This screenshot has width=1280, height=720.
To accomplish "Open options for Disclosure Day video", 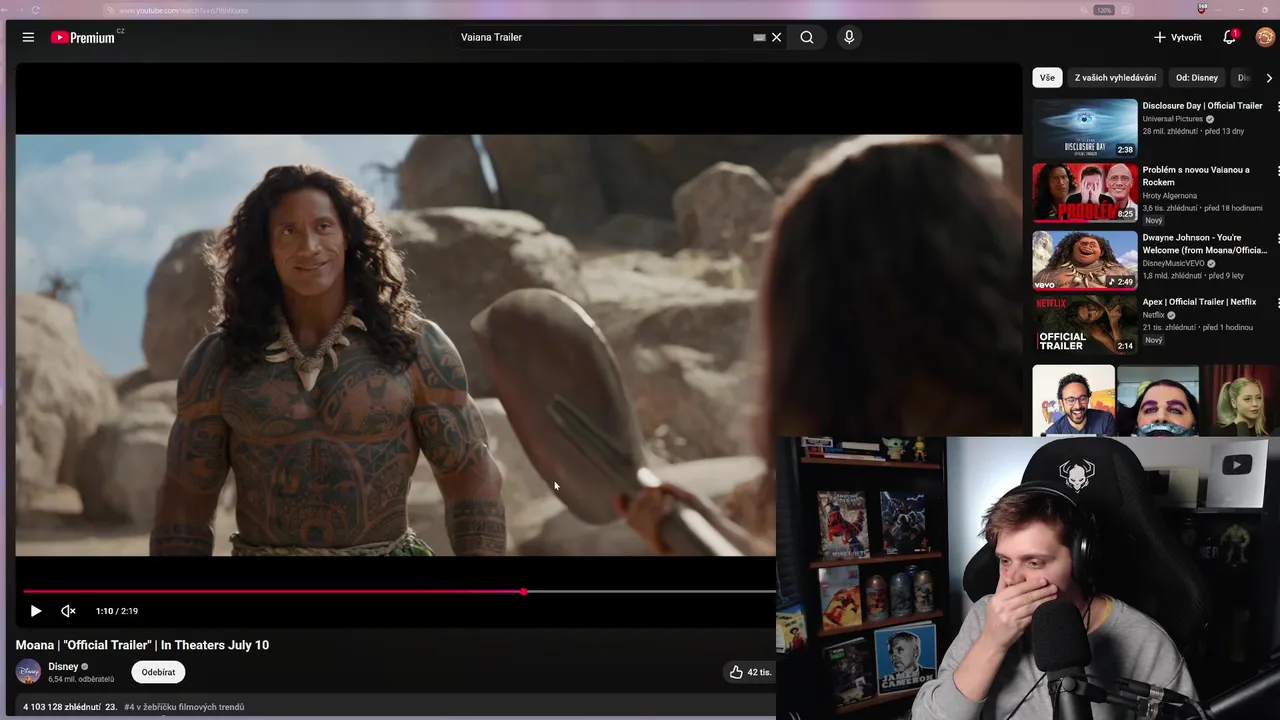I will point(1278,106).
